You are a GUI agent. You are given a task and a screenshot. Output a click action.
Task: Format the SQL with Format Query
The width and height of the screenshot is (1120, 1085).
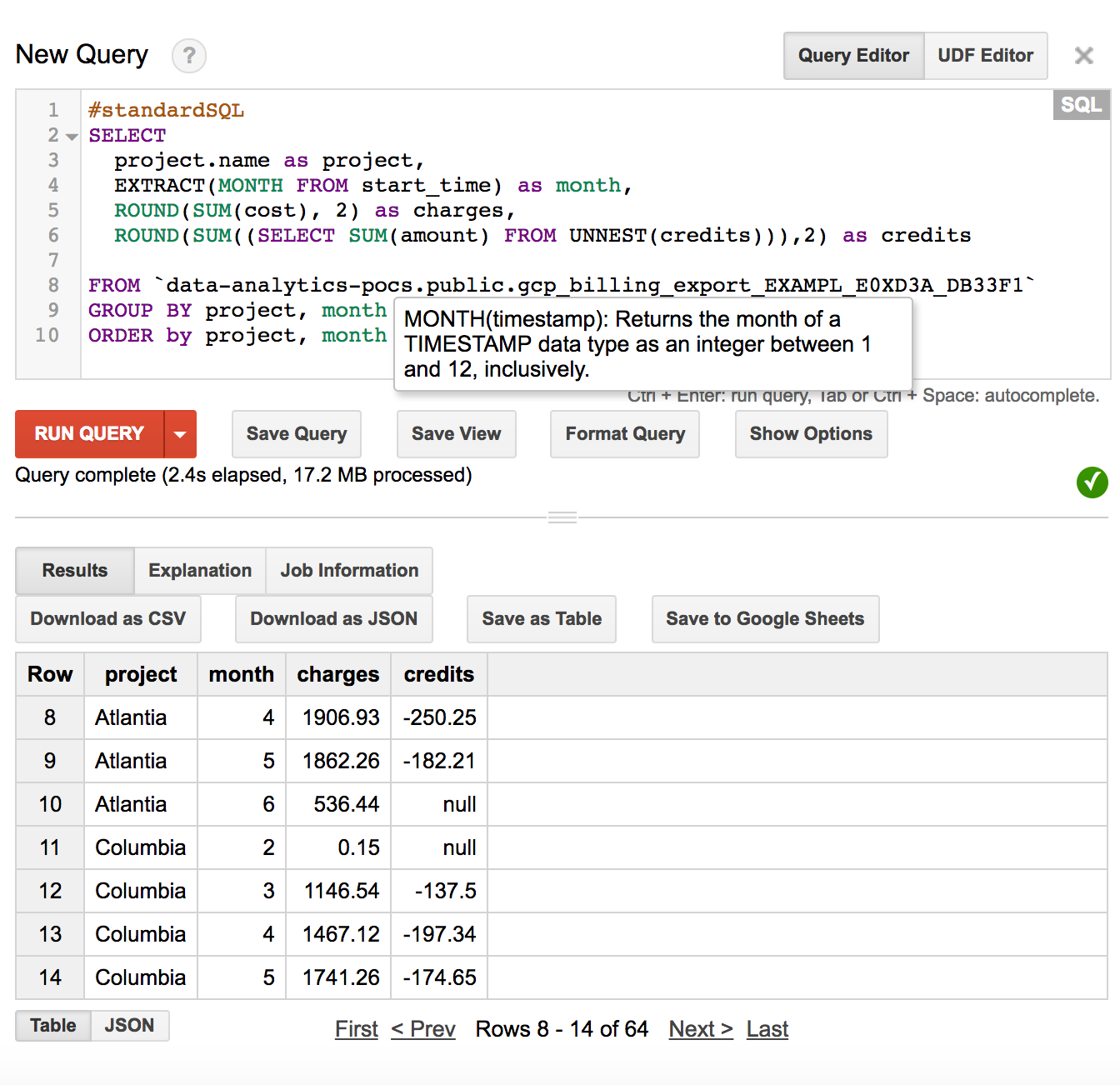[x=624, y=434]
